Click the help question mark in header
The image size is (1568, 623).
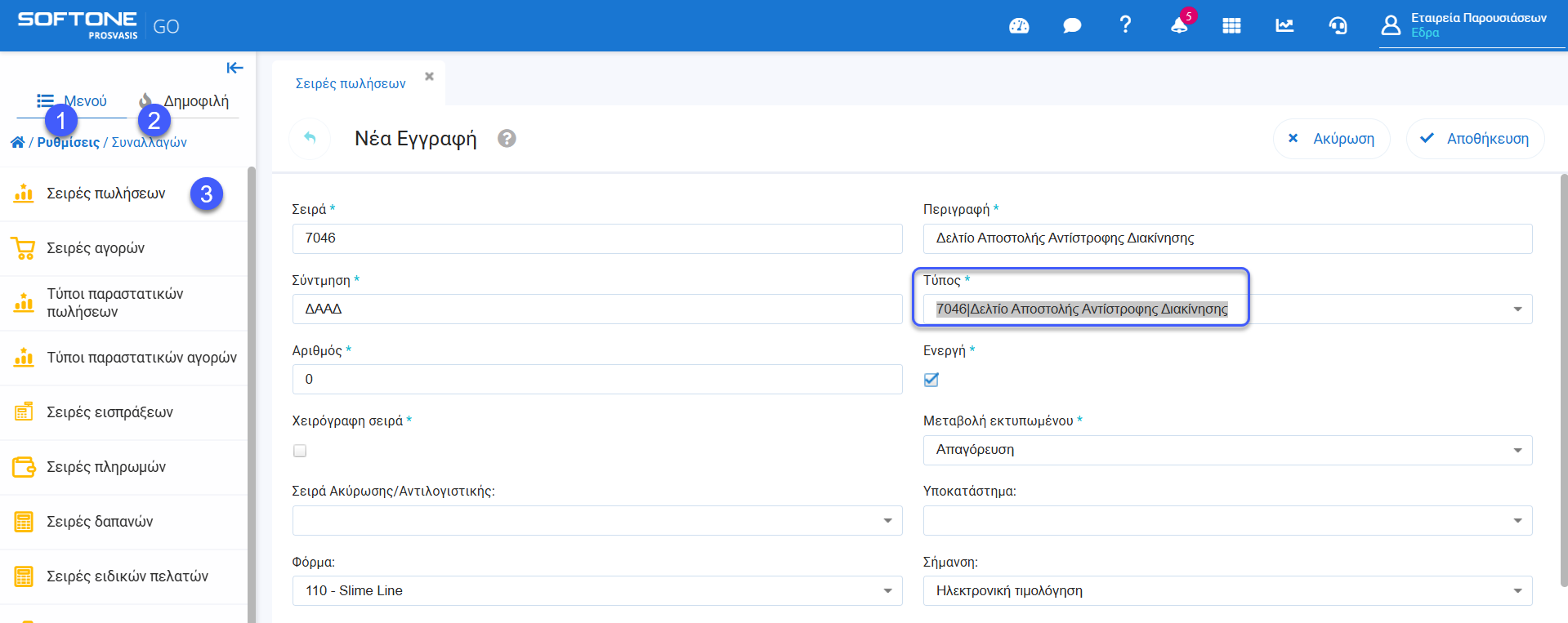[x=1125, y=25]
